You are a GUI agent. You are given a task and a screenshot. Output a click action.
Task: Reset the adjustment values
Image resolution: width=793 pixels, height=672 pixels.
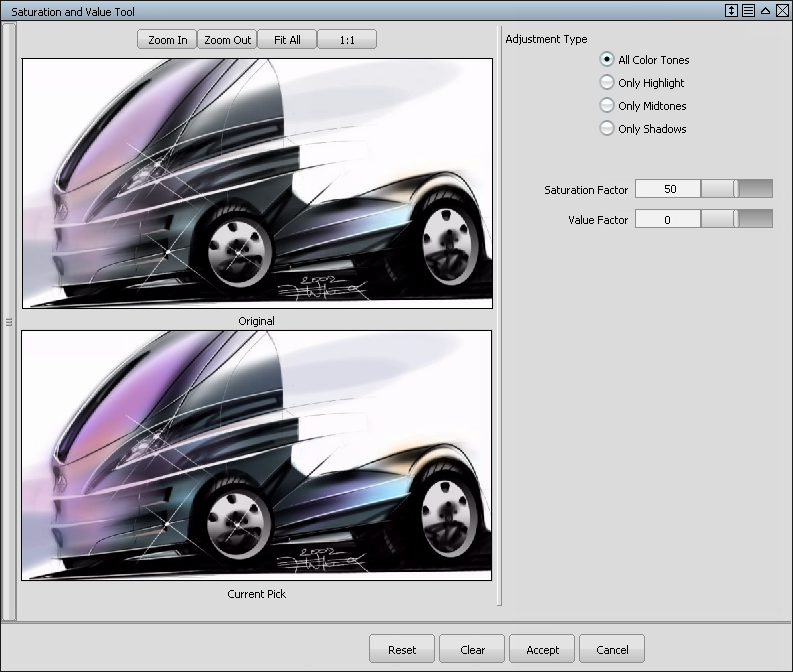click(x=402, y=649)
